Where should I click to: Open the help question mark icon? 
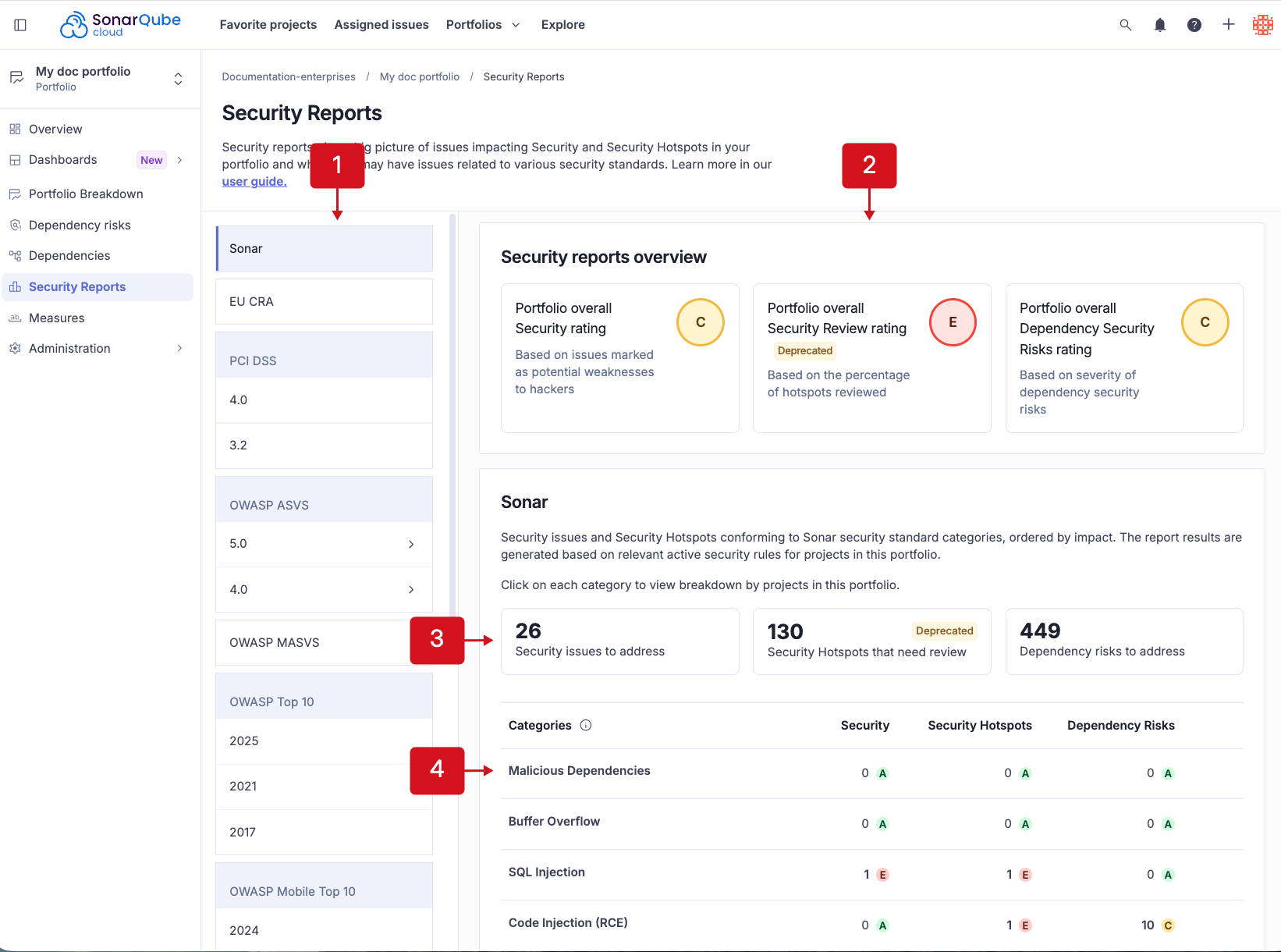(x=1194, y=25)
